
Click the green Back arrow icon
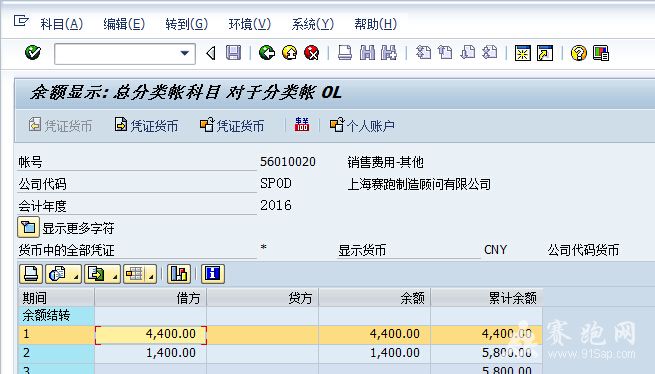[267, 53]
